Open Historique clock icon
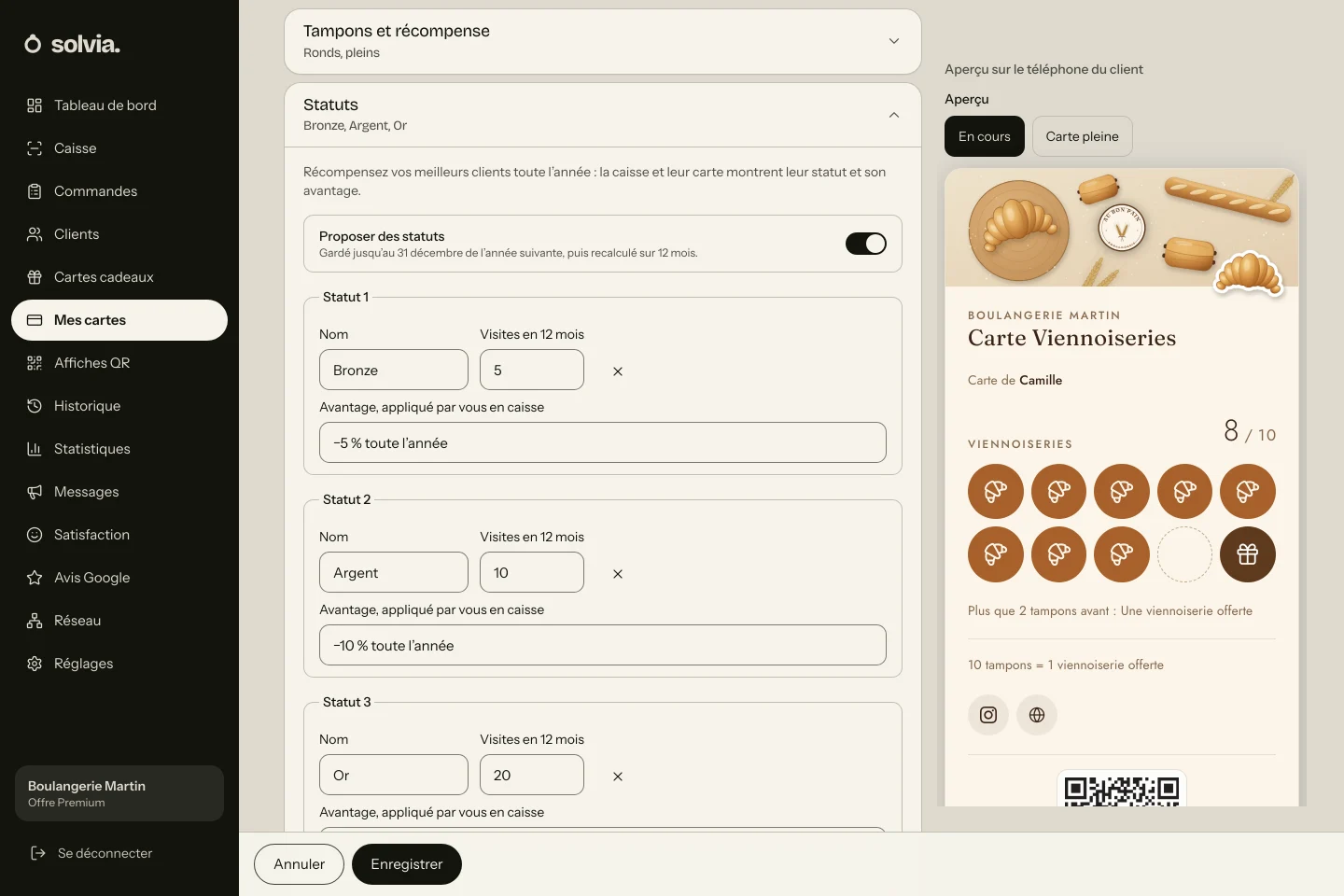 click(35, 406)
